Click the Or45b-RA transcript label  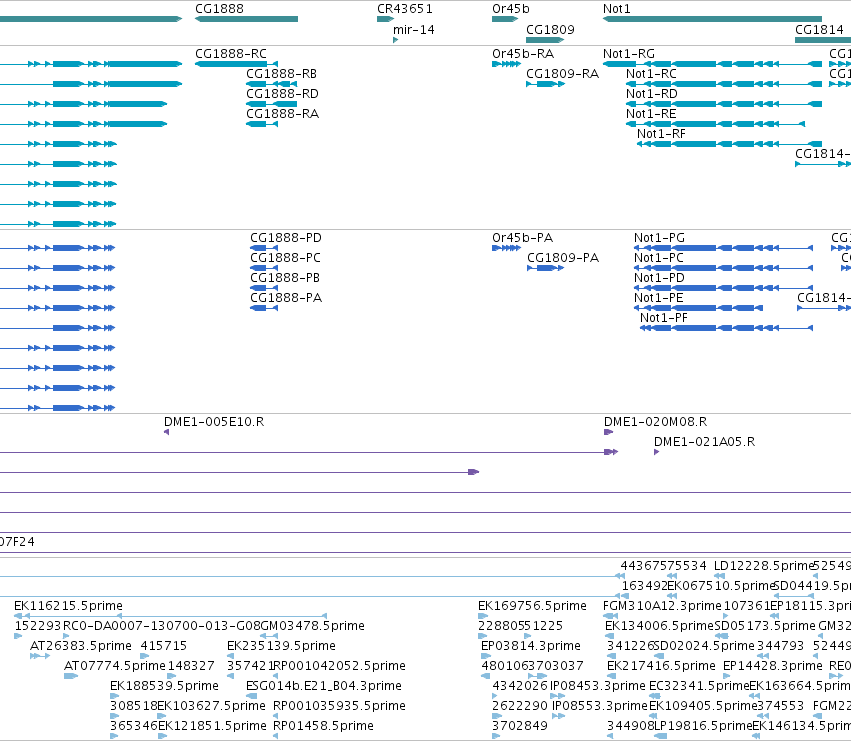point(523,54)
